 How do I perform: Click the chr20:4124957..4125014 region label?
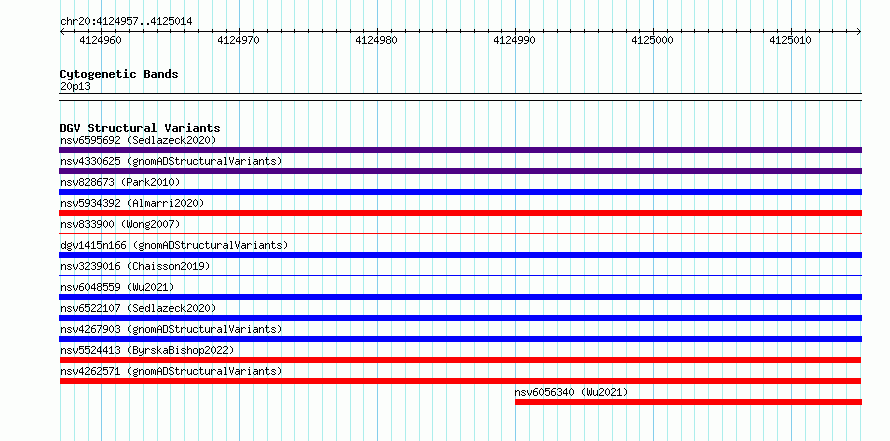click(126, 22)
